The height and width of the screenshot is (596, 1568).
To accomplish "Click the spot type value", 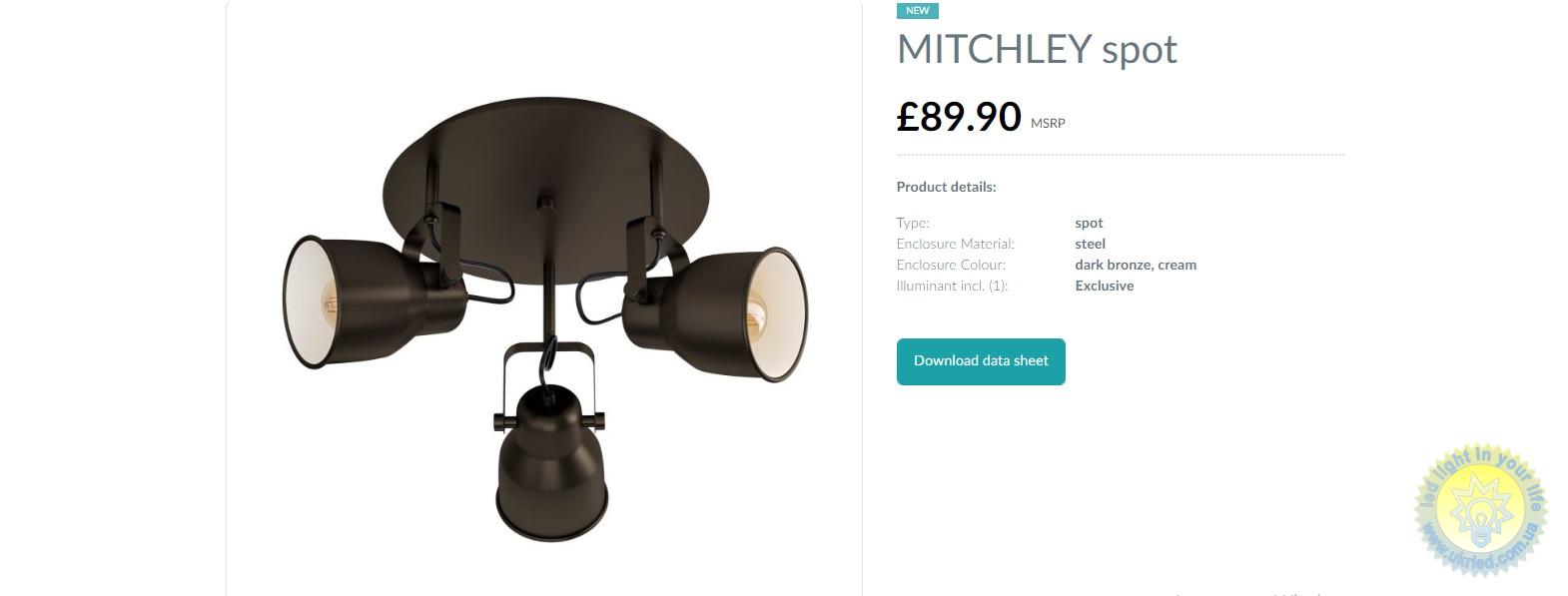I will point(1089,223).
